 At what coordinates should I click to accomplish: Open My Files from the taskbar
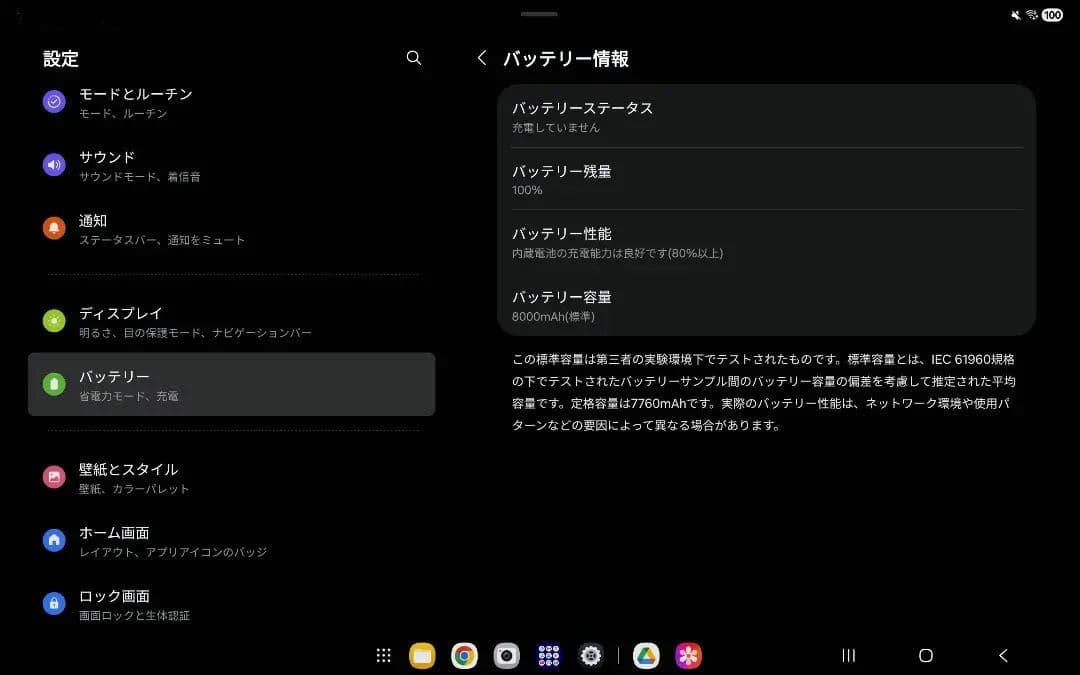click(x=422, y=655)
